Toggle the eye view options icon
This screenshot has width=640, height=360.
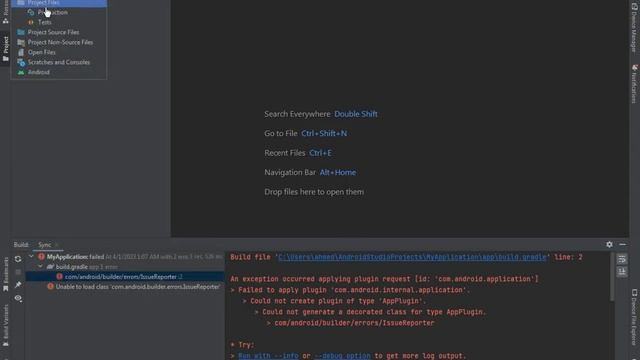pyautogui.click(x=18, y=298)
